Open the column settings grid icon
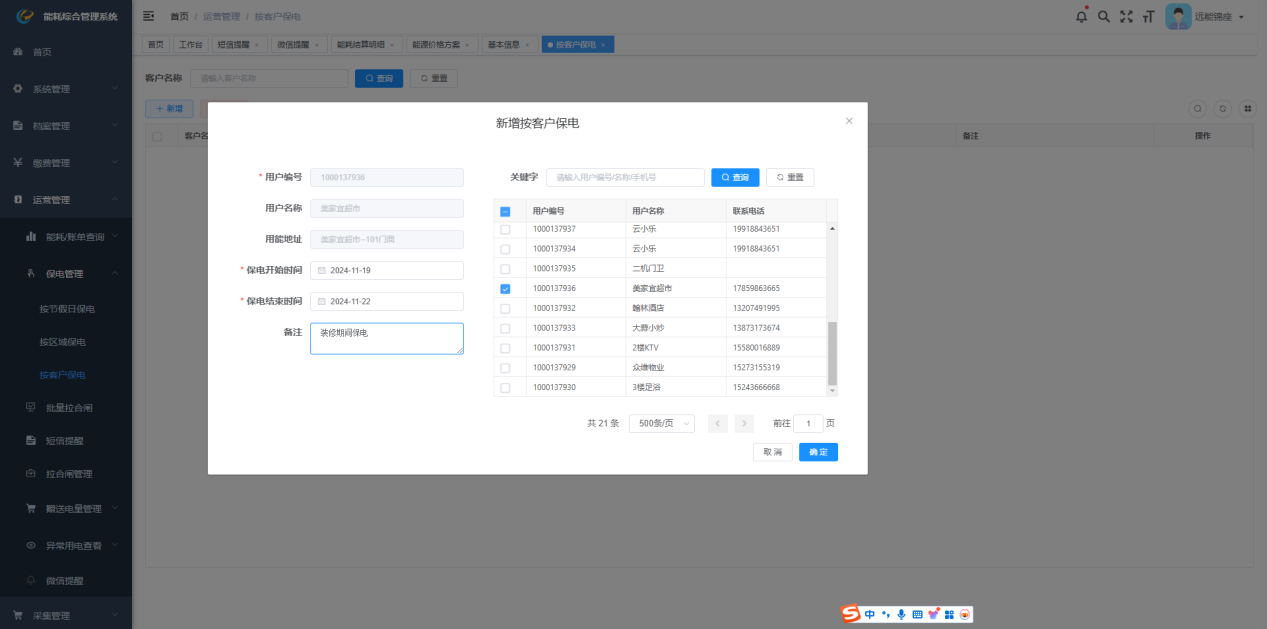This screenshot has width=1267, height=629. tap(1247, 108)
